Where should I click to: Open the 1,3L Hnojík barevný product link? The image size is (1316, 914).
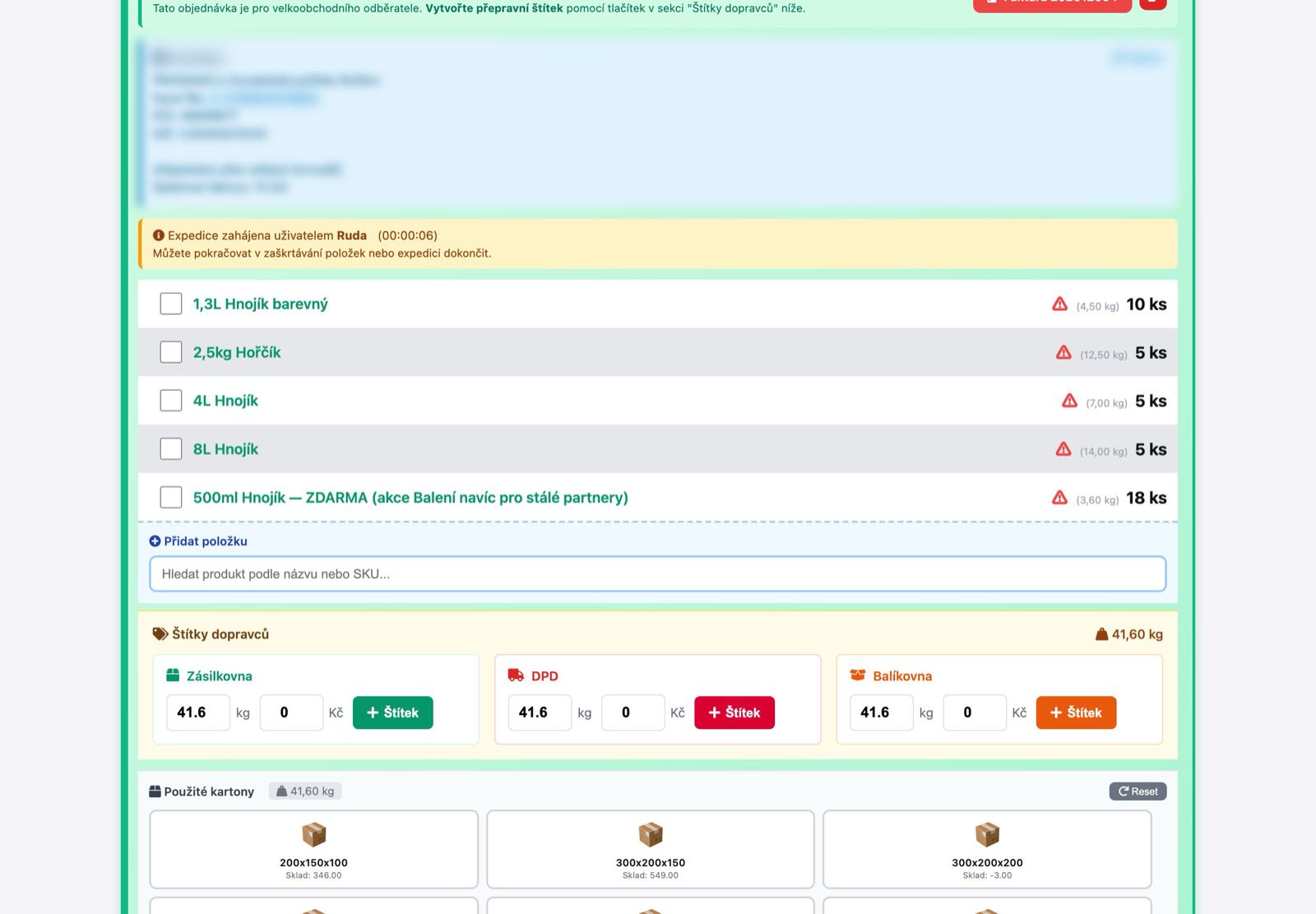pos(260,304)
